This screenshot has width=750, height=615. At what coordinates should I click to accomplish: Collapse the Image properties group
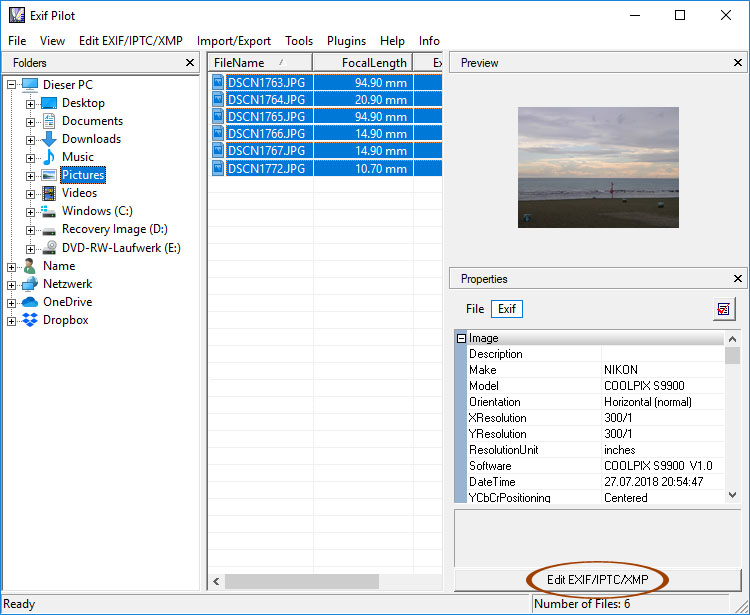pyautogui.click(x=461, y=339)
